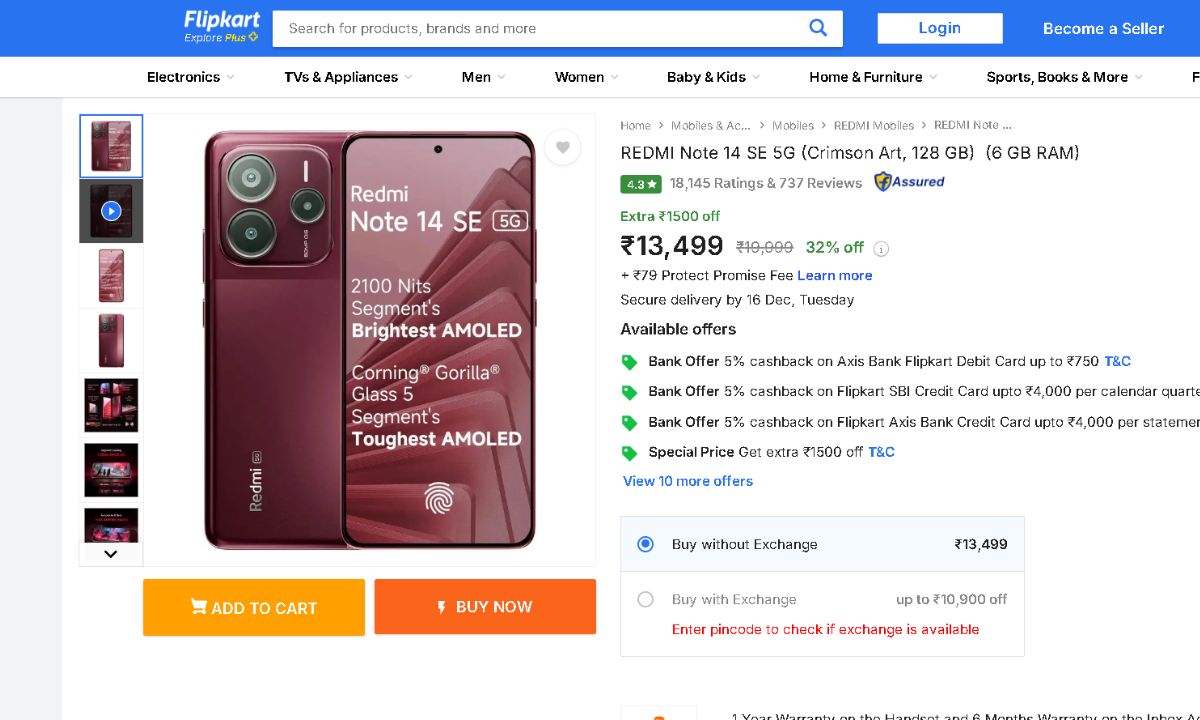Add product to wishlist with heart icon

(x=563, y=148)
